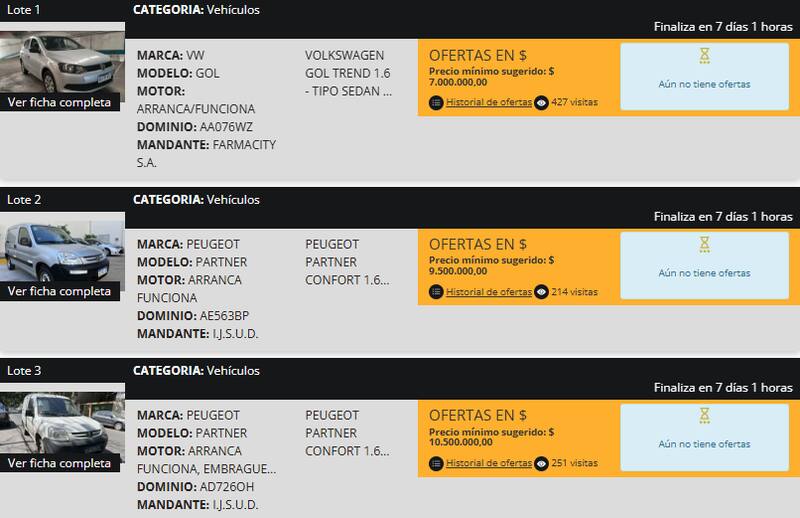Click the hourglass icon in Lote 2 offer box
This screenshot has height=518, width=800.
pos(704,245)
